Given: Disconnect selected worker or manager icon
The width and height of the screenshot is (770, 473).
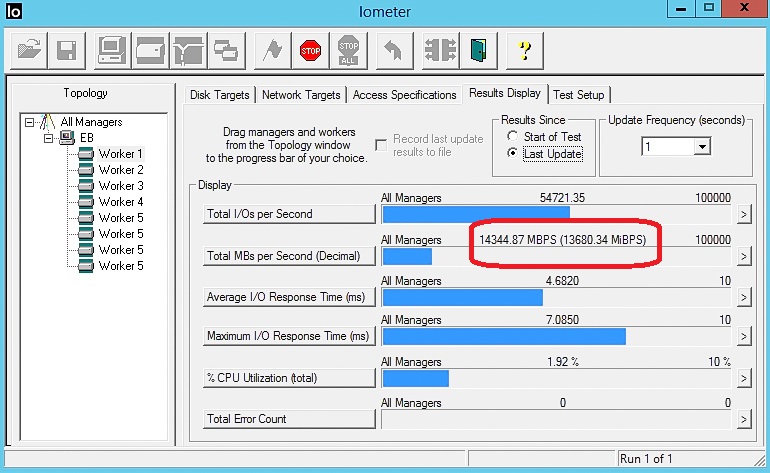Looking at the screenshot, I should (x=440, y=50).
